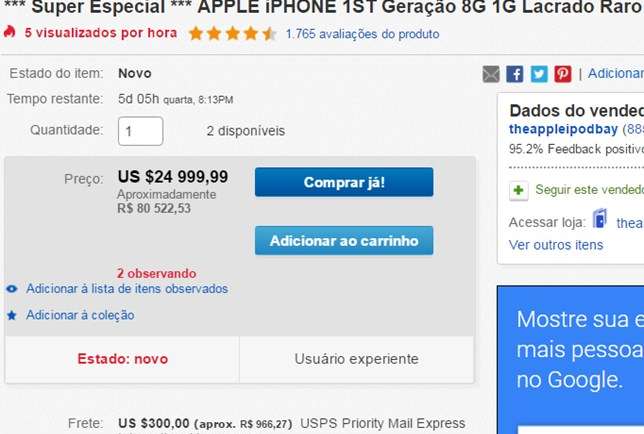Click the eye icon for watch list
The image size is (644, 434).
pyautogui.click(x=12, y=289)
